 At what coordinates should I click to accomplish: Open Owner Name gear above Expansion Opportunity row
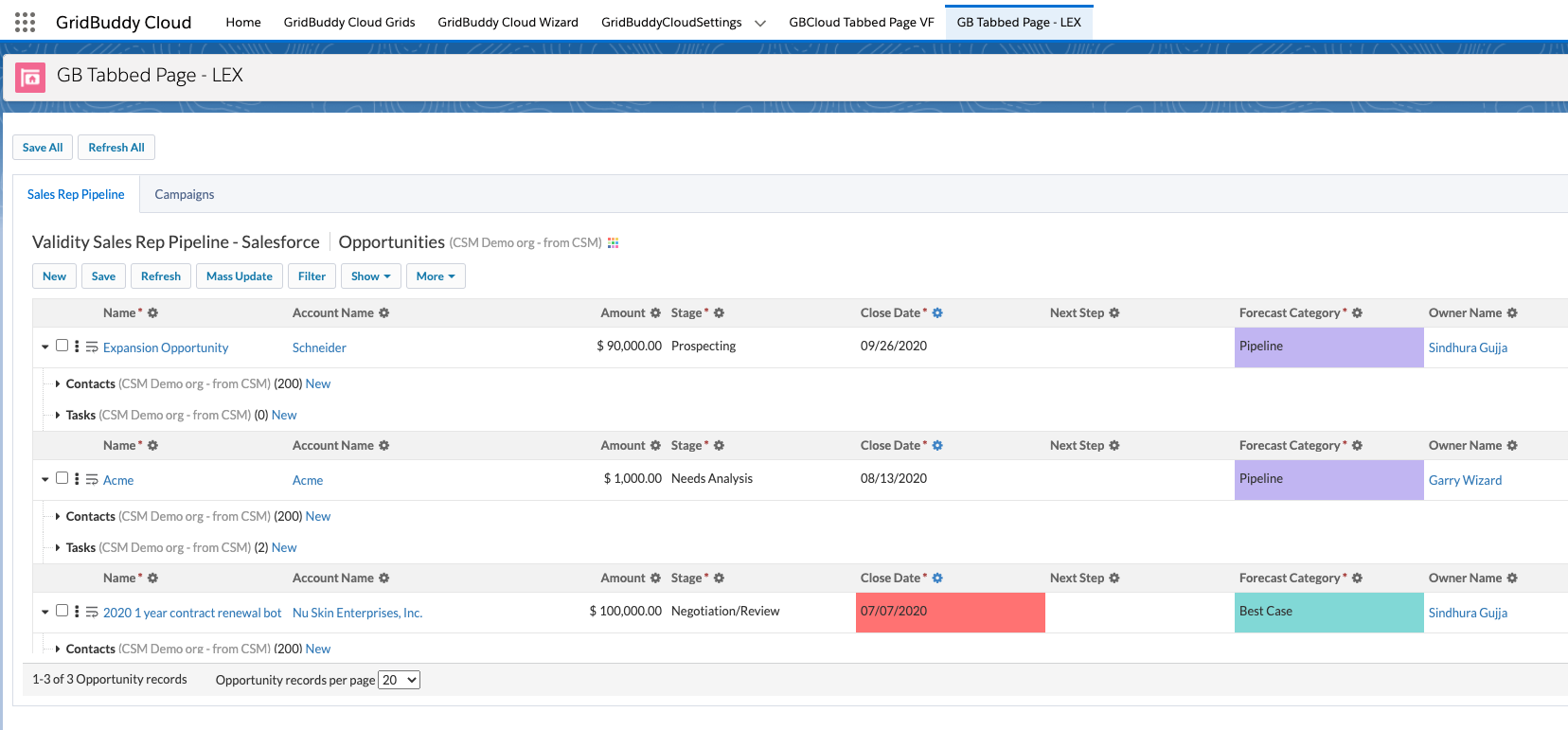pos(1512,313)
